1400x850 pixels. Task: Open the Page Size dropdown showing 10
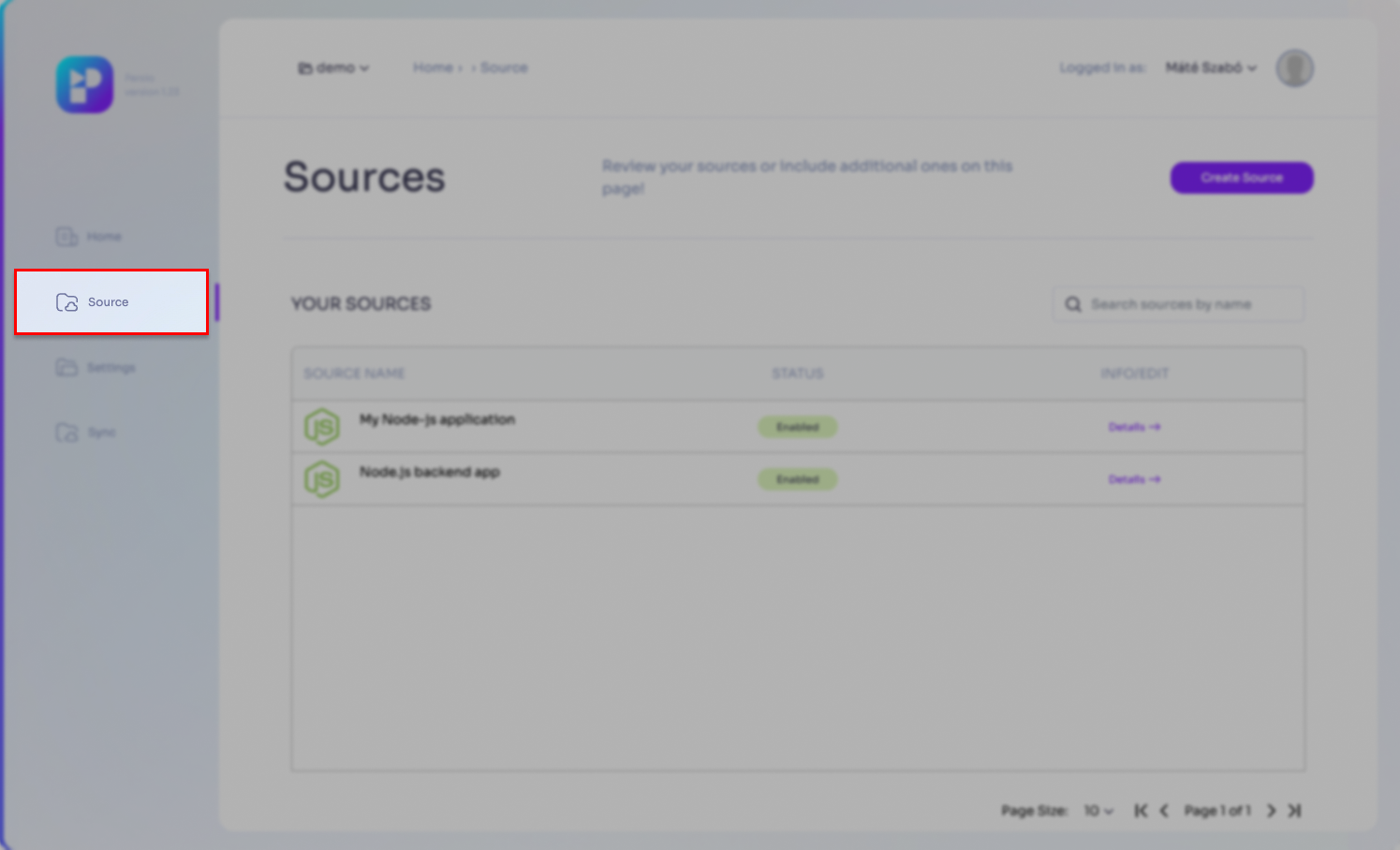pyautogui.click(x=1098, y=811)
